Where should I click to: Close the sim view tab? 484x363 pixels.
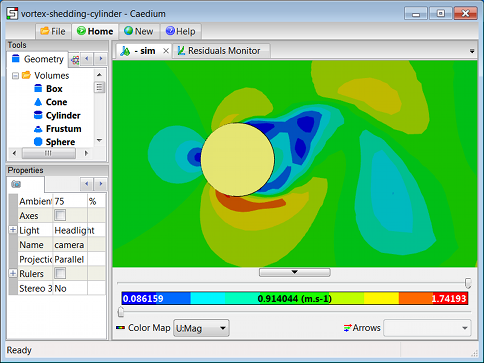pyautogui.click(x=166, y=51)
